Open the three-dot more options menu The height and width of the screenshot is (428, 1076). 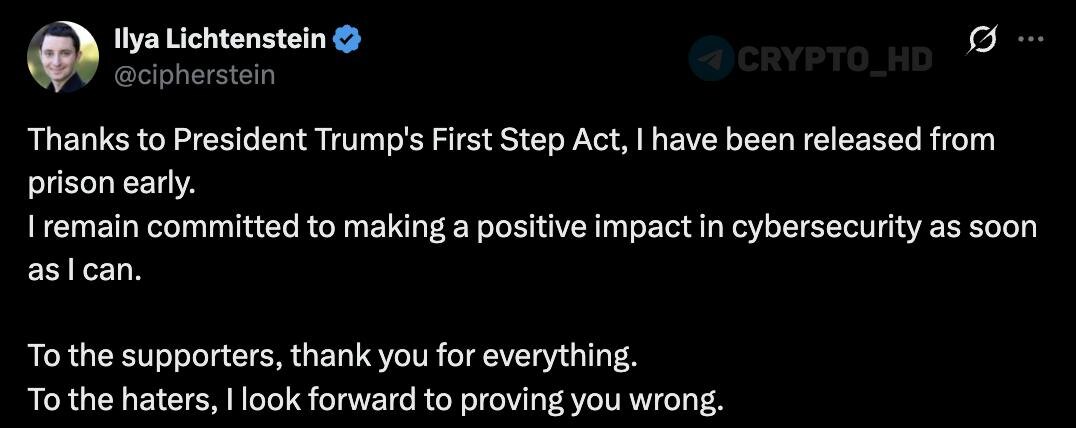click(1029, 40)
